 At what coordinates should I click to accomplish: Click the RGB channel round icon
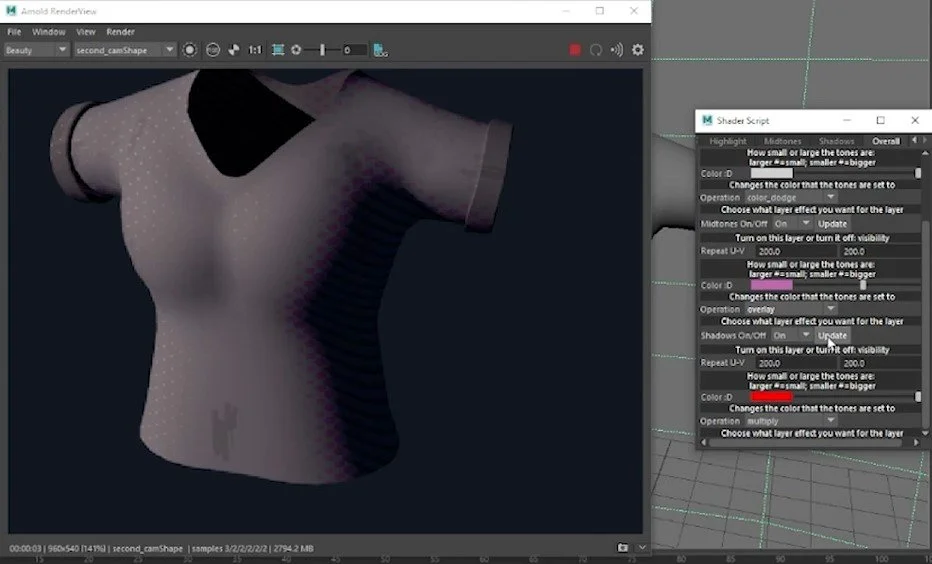(x=213, y=50)
